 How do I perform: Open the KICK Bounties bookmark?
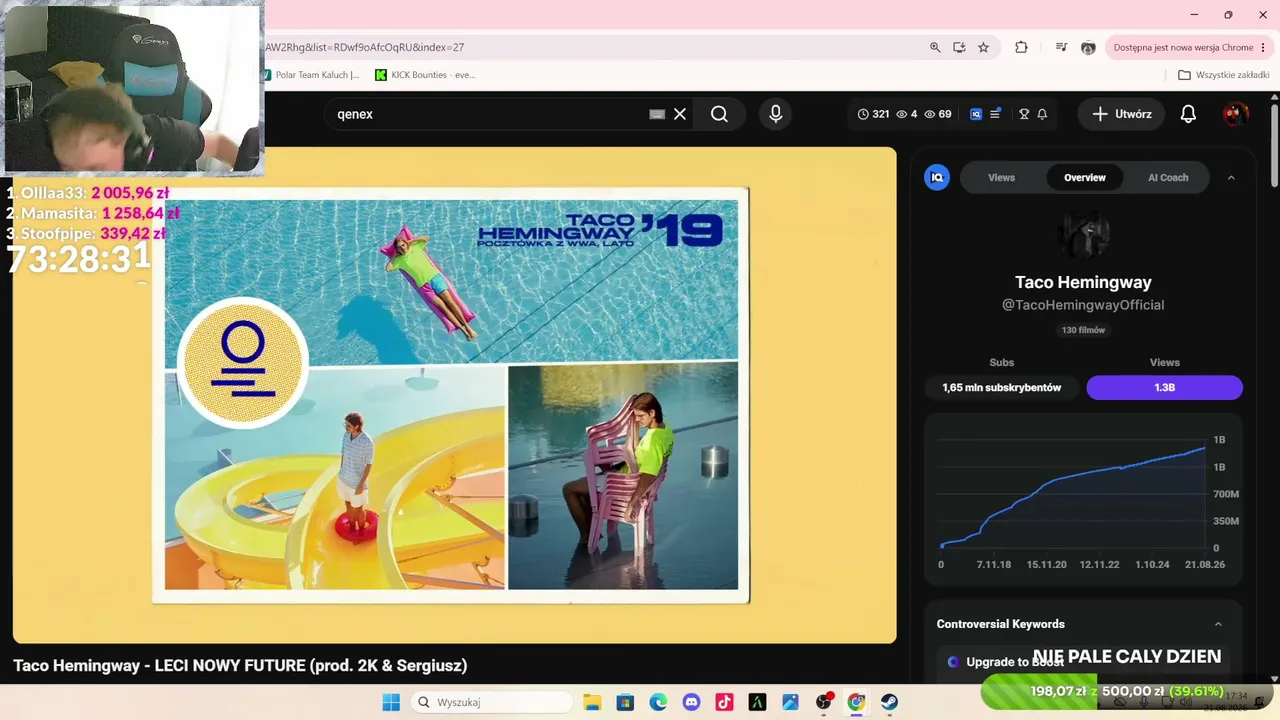pos(425,75)
